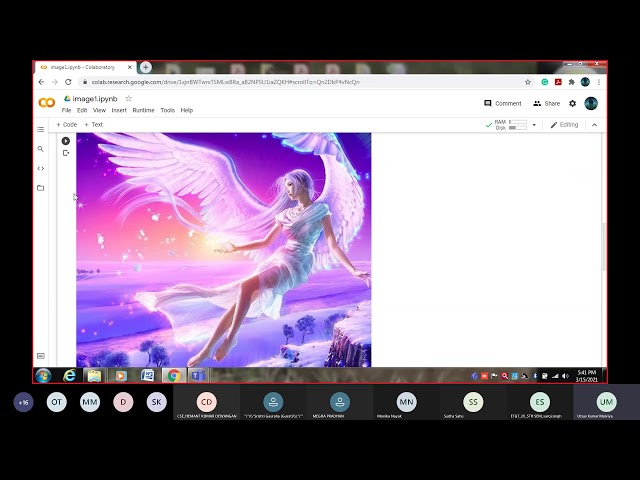Screen dimensions: 640x480
Task: Select participant avatar MM
Action: pos(90,402)
